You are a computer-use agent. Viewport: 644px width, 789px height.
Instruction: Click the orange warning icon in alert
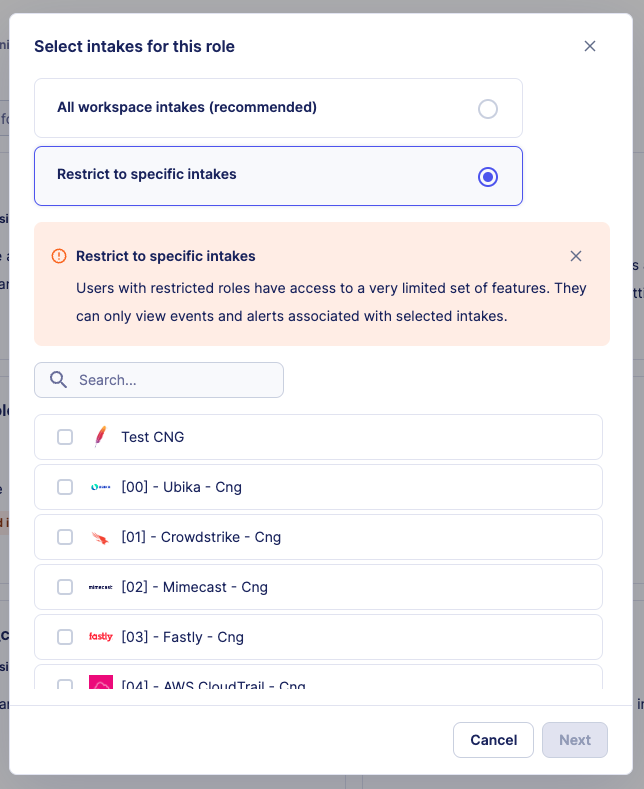(x=59, y=256)
